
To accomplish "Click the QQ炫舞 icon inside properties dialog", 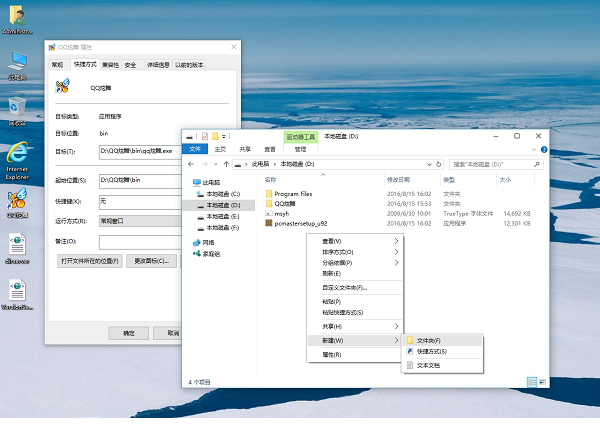I will tap(62, 86).
